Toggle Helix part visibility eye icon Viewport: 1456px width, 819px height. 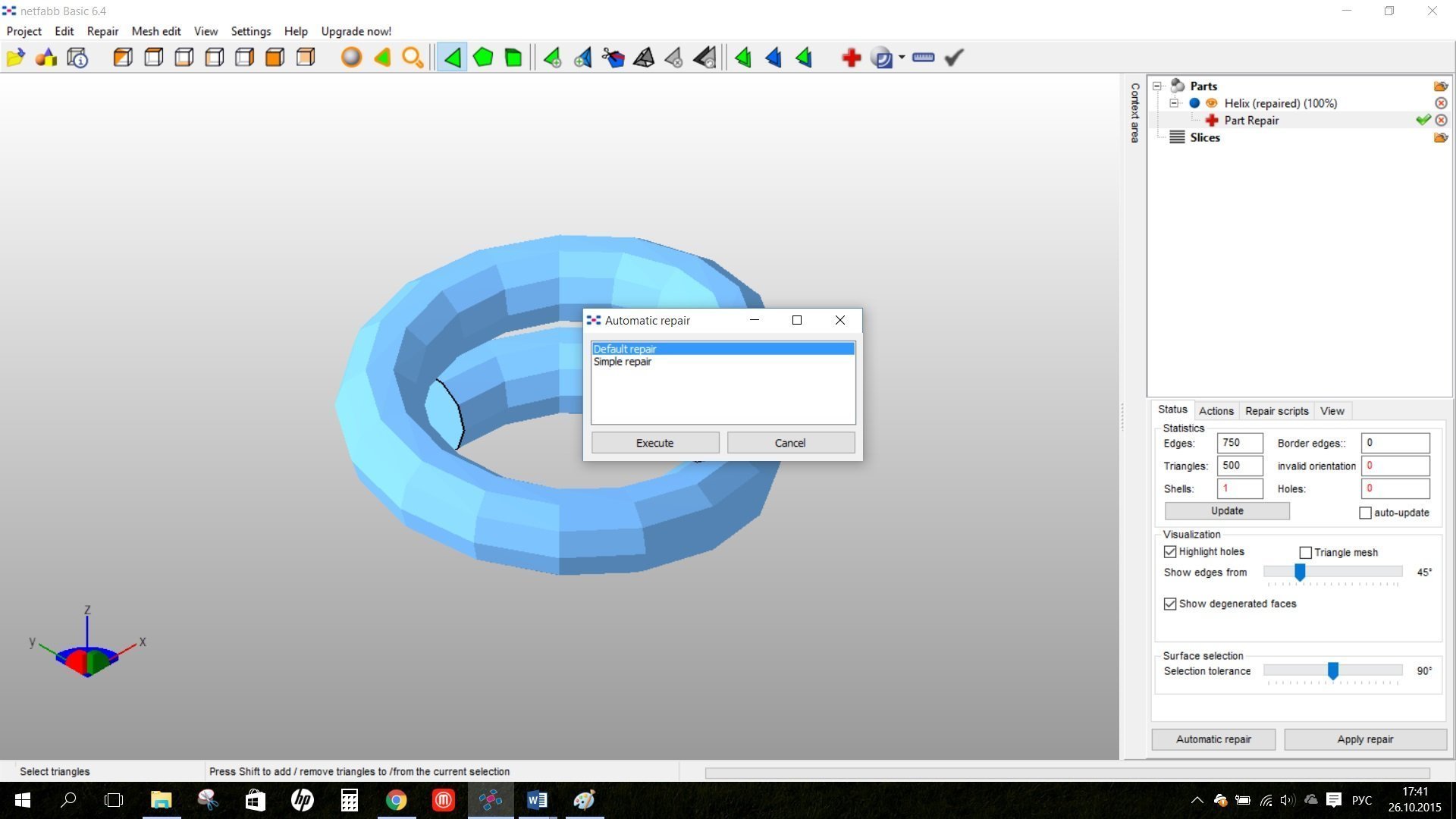[1211, 103]
